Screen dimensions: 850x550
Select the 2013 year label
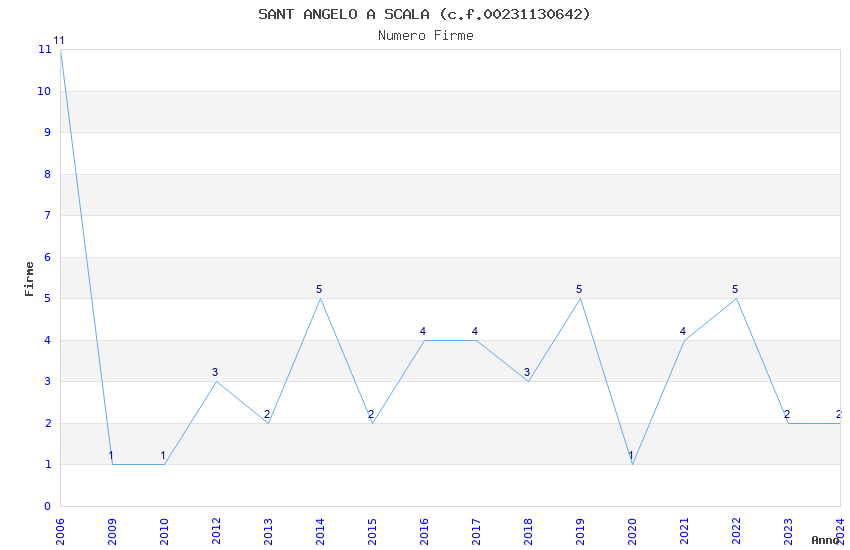click(268, 532)
